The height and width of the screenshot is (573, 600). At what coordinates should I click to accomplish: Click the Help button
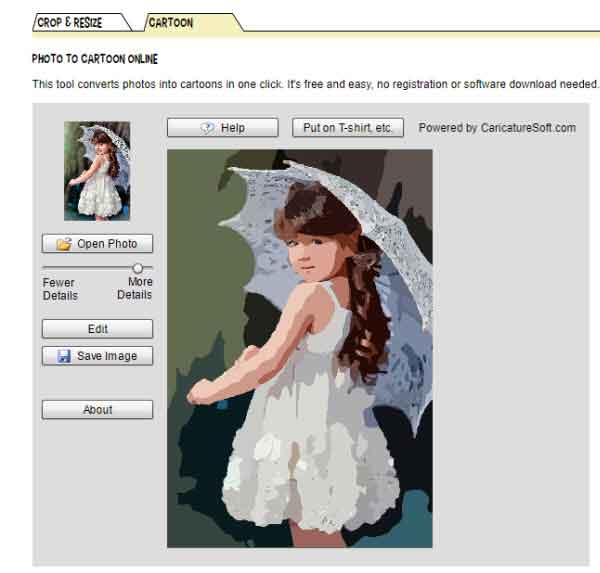coord(222,127)
